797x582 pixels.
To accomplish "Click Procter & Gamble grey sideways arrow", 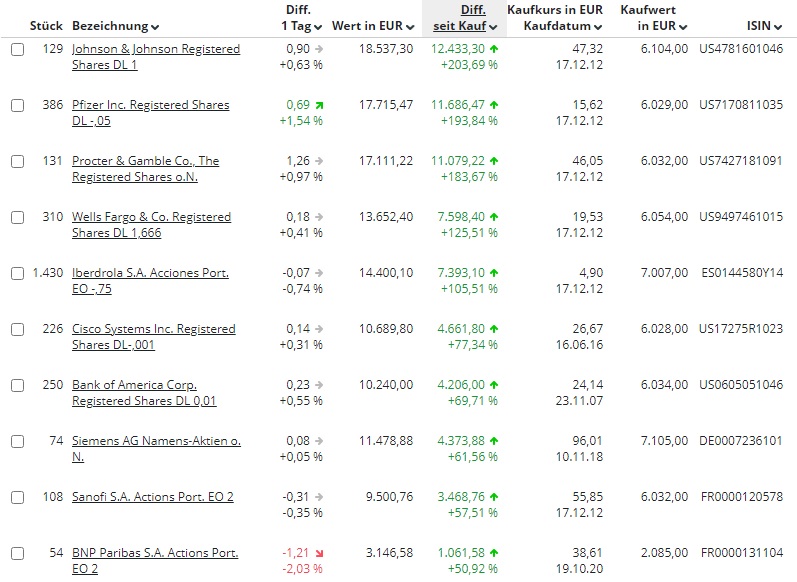I will pos(319,161).
